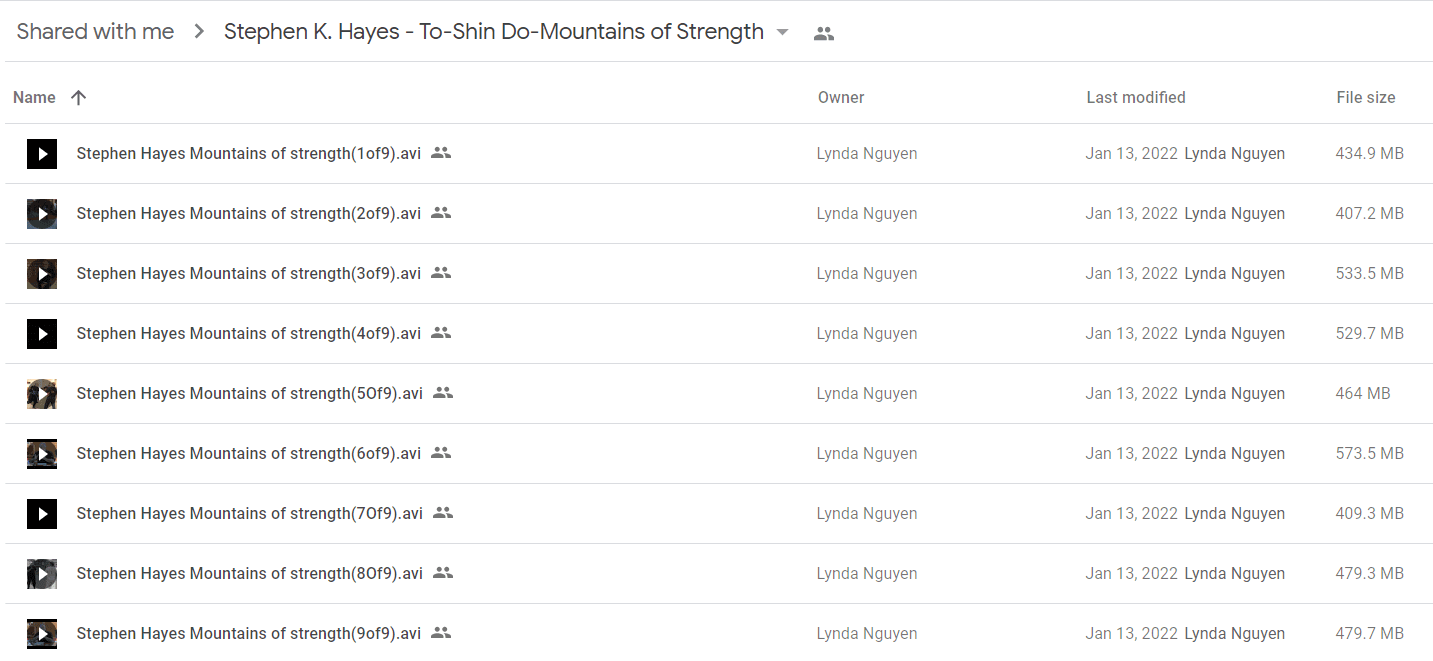This screenshot has height=661, width=1433.
Task: Expand the breadcrumb chevron after Shared with me
Action: (199, 32)
